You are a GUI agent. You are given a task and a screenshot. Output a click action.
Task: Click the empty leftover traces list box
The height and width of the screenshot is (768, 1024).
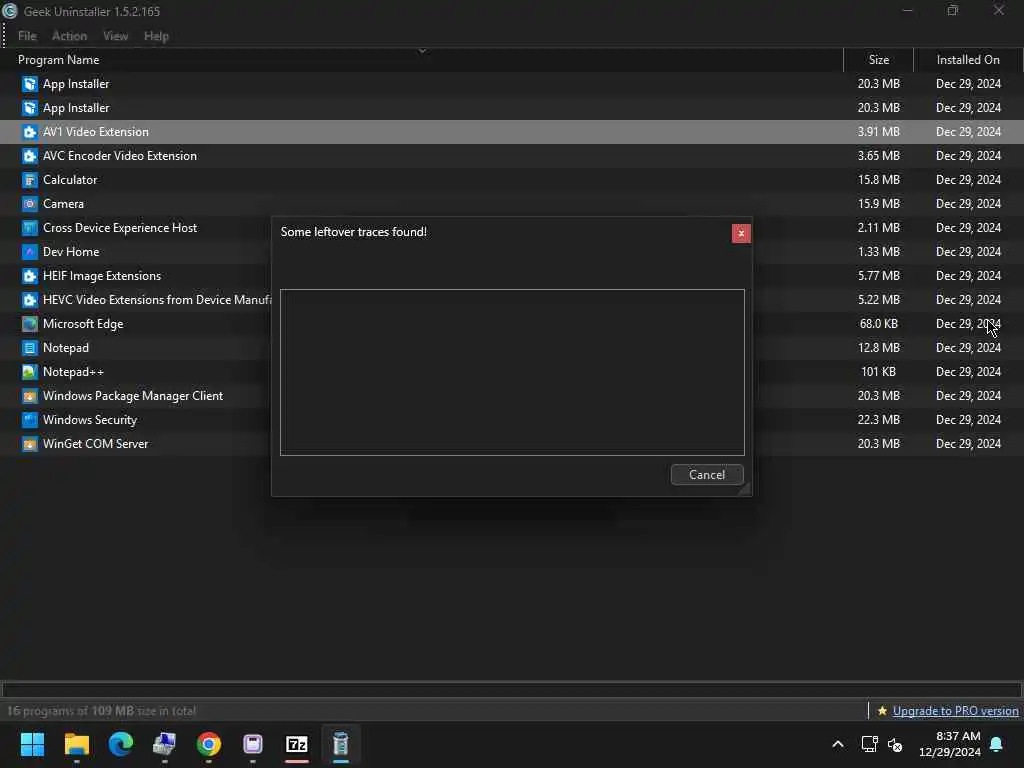click(x=512, y=372)
